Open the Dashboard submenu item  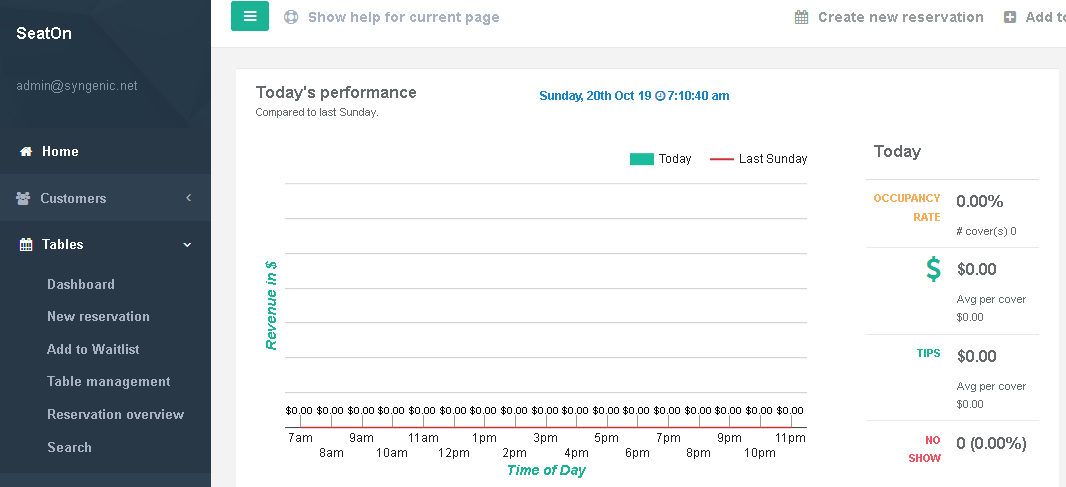pyautogui.click(x=81, y=284)
